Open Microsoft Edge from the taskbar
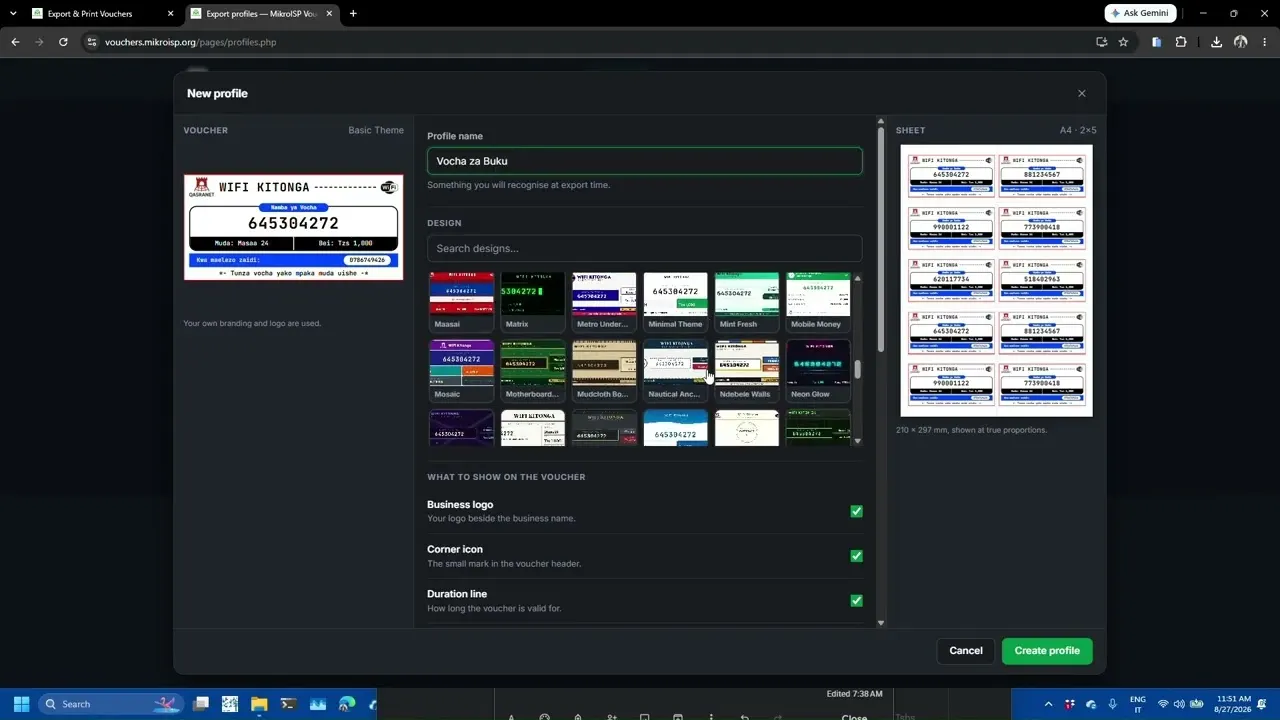1280x720 pixels. coord(347,704)
